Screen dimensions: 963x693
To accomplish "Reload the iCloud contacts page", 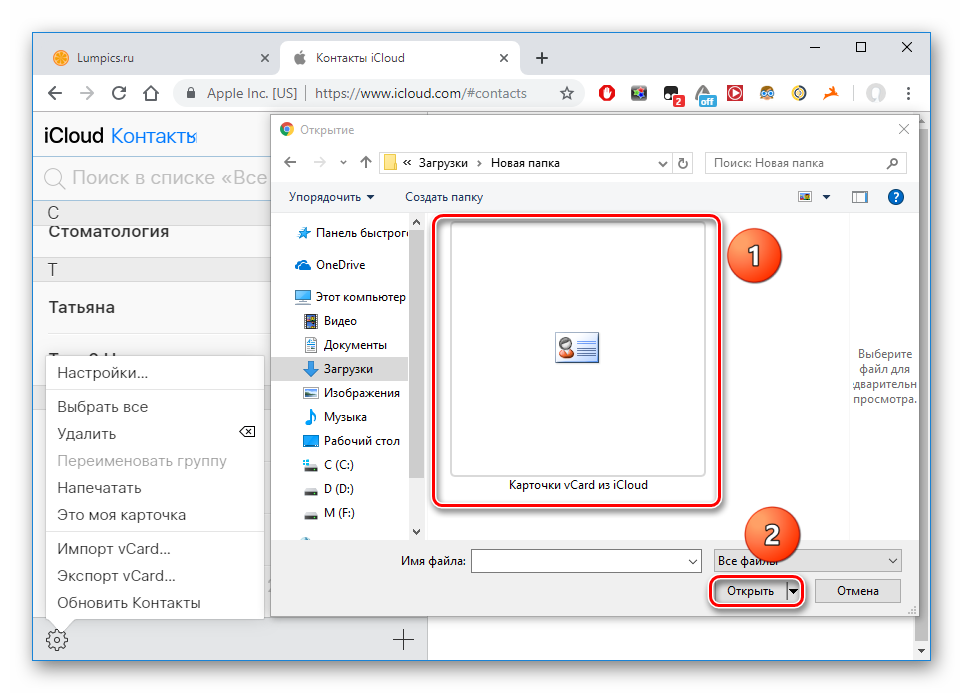I will (119, 93).
